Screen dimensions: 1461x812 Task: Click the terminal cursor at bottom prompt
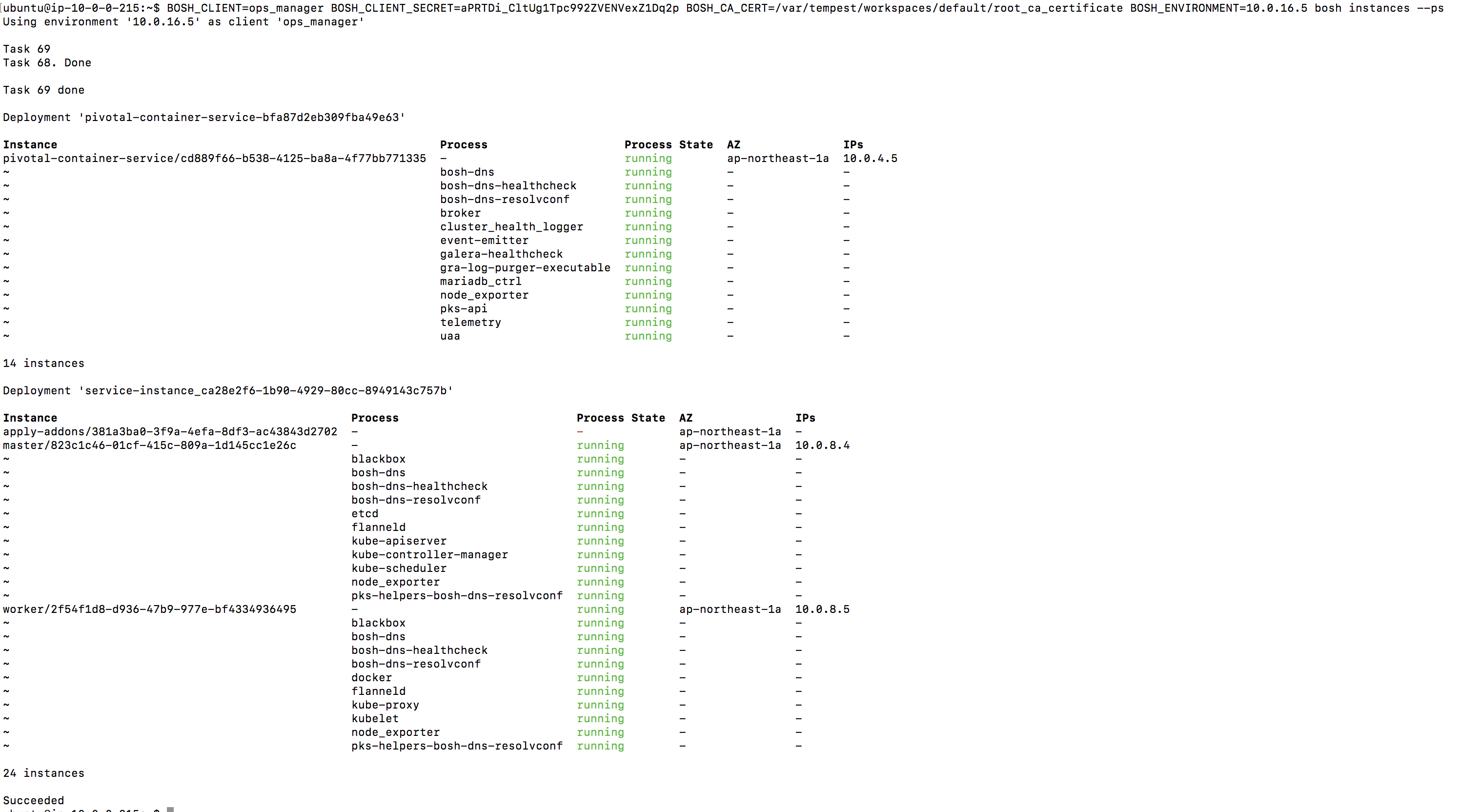(x=170, y=810)
